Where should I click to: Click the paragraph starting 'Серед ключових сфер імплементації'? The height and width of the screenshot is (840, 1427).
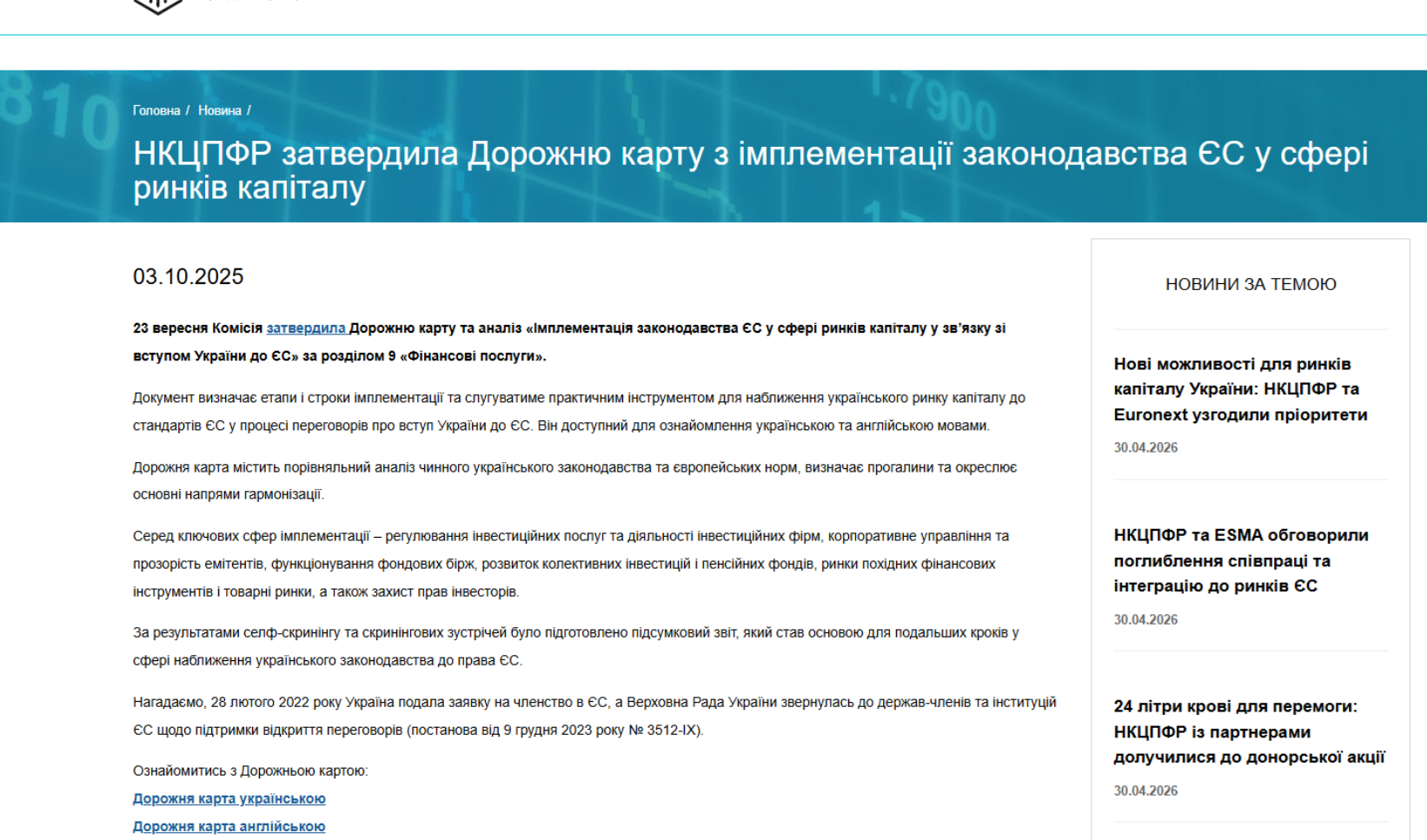[x=571, y=564]
